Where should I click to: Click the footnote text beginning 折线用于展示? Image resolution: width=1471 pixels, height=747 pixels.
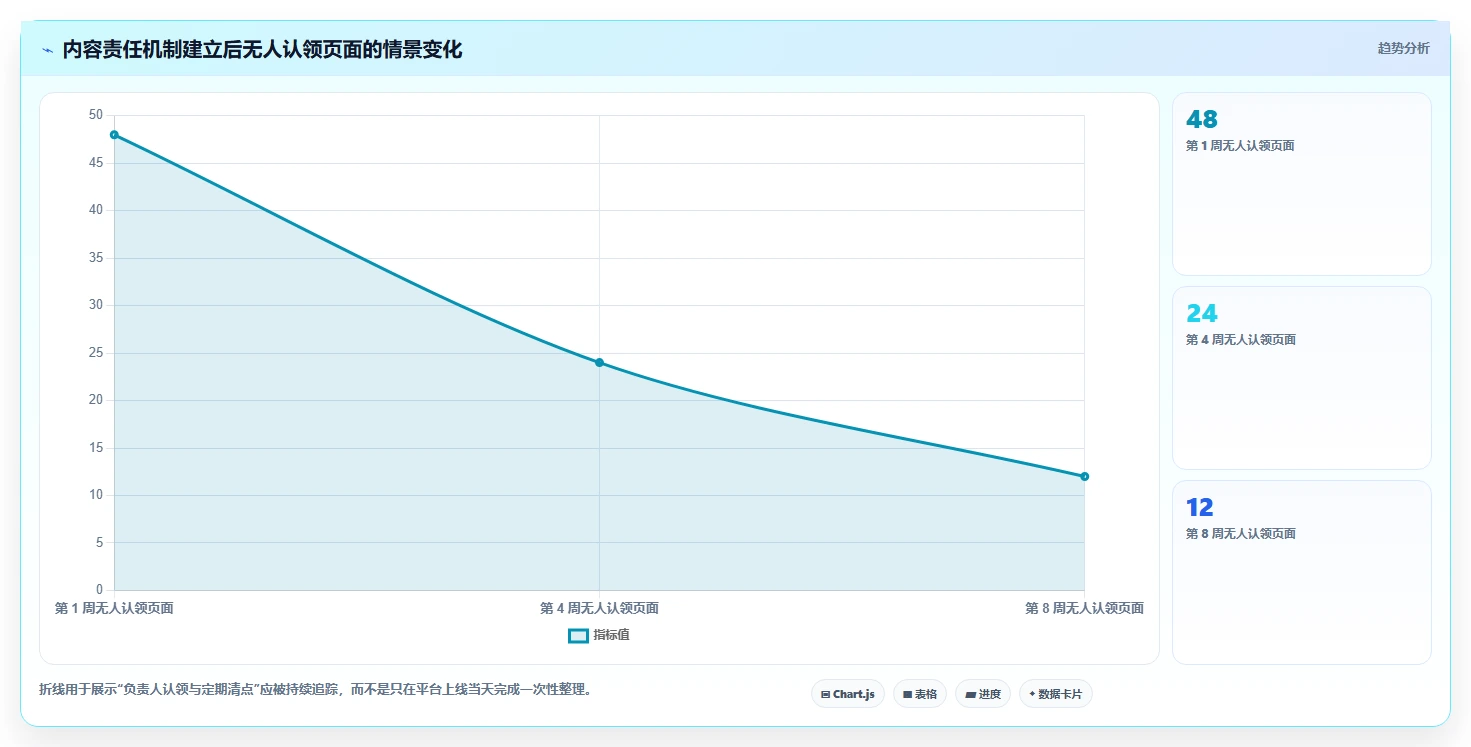pyautogui.click(x=316, y=690)
